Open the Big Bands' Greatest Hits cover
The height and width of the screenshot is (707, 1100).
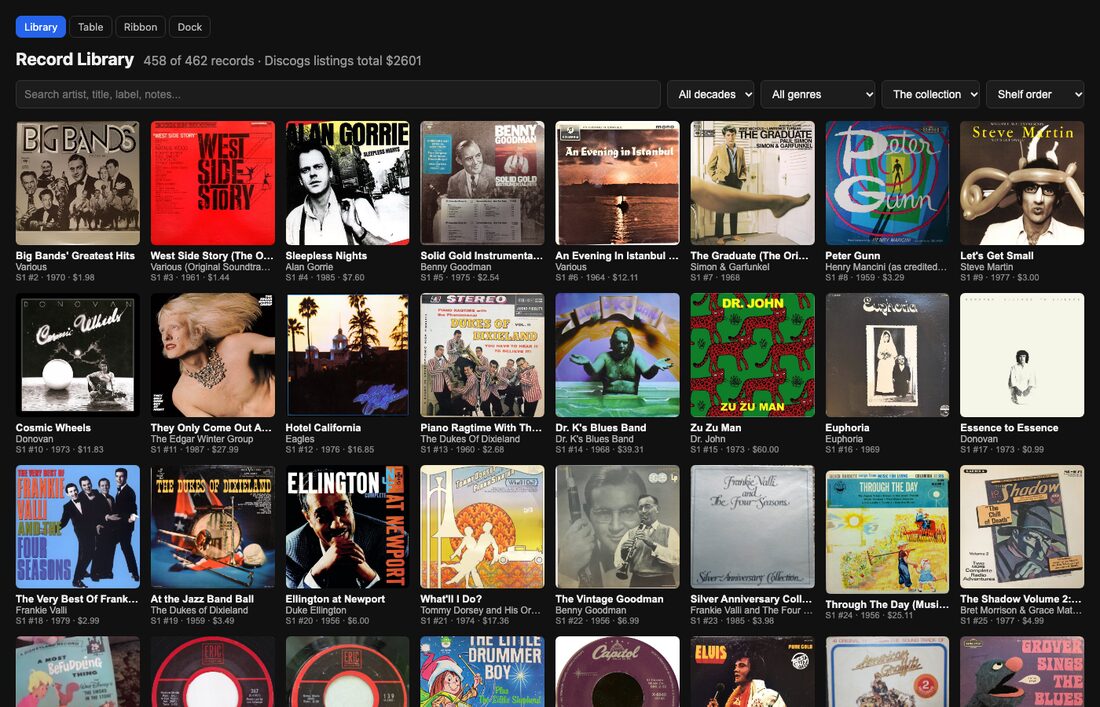click(x=78, y=183)
